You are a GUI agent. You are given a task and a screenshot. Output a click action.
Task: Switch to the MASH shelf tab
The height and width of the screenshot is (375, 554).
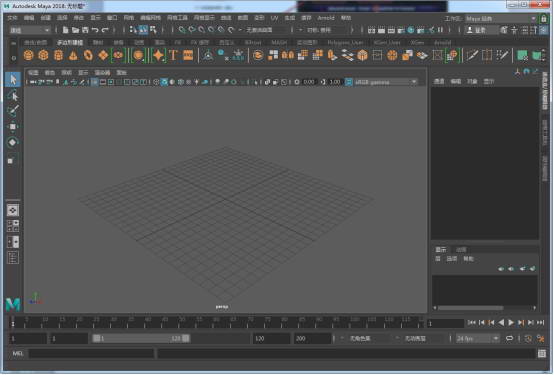pyautogui.click(x=279, y=42)
